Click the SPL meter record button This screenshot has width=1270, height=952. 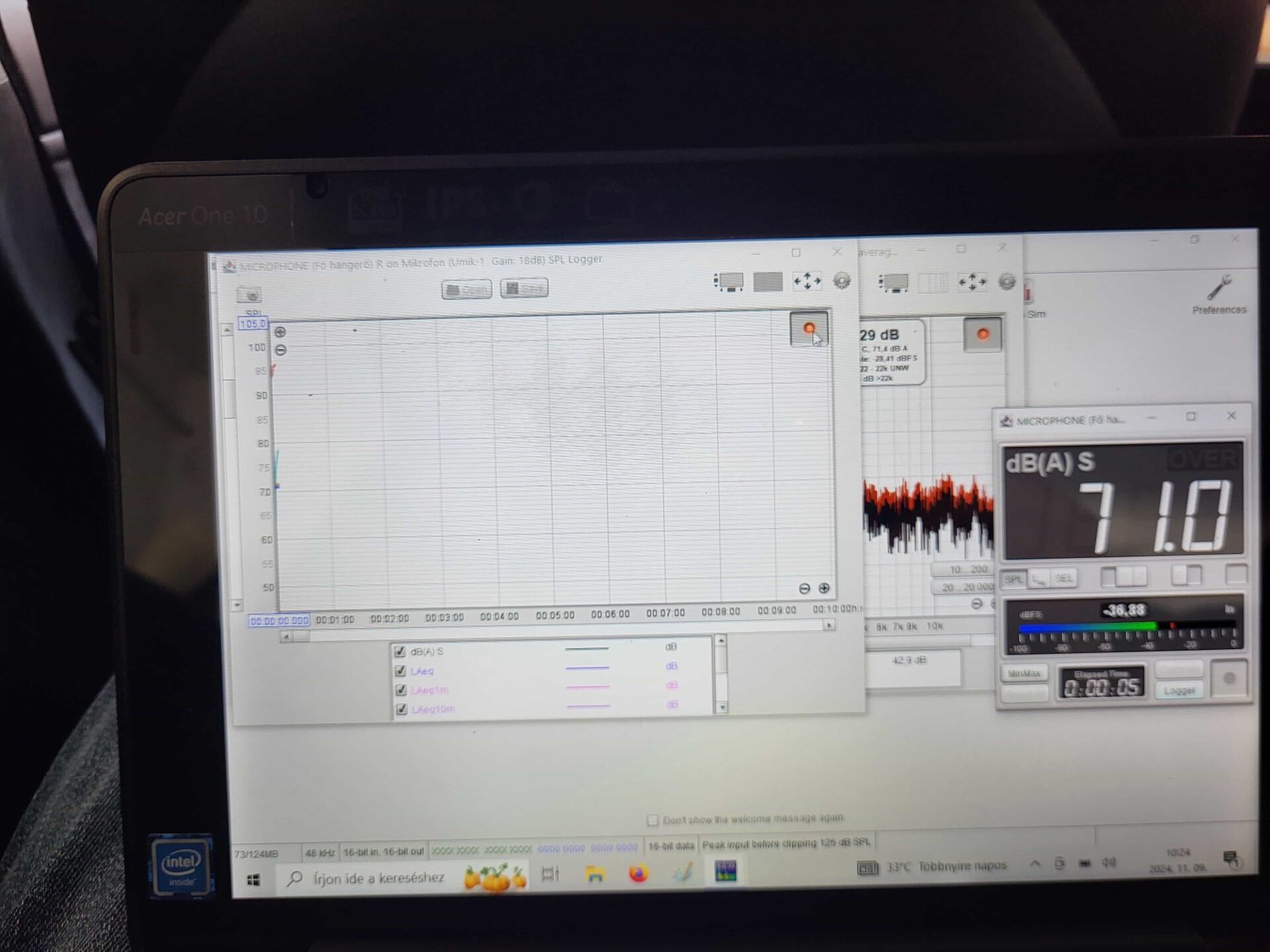point(1229,678)
